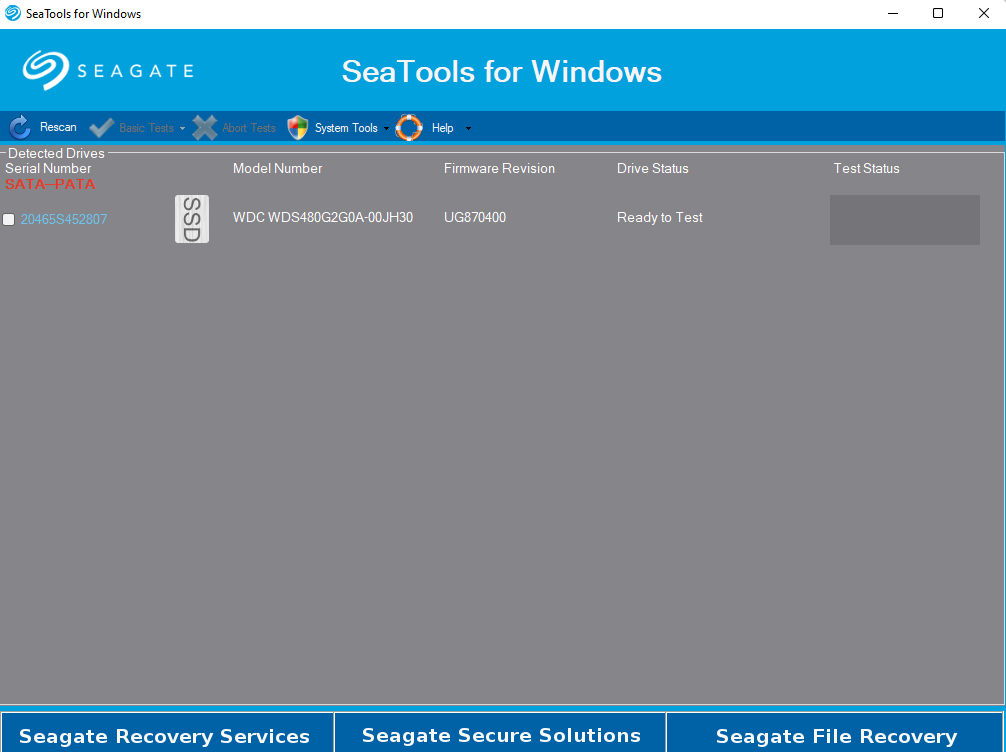The width and height of the screenshot is (1006, 752).
Task: Click the Test Status progress box
Action: pos(905,220)
